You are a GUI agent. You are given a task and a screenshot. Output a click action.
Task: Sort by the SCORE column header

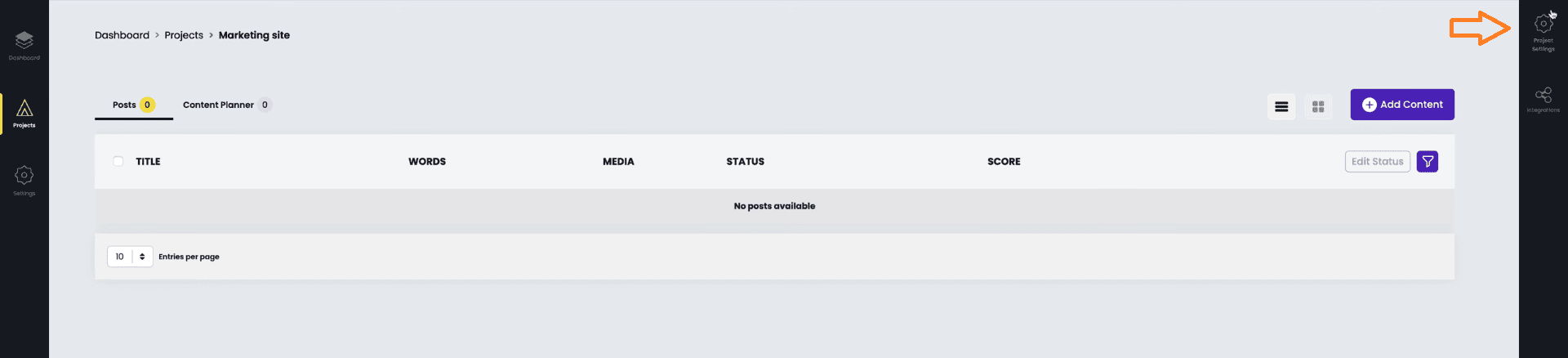pyautogui.click(x=1004, y=162)
